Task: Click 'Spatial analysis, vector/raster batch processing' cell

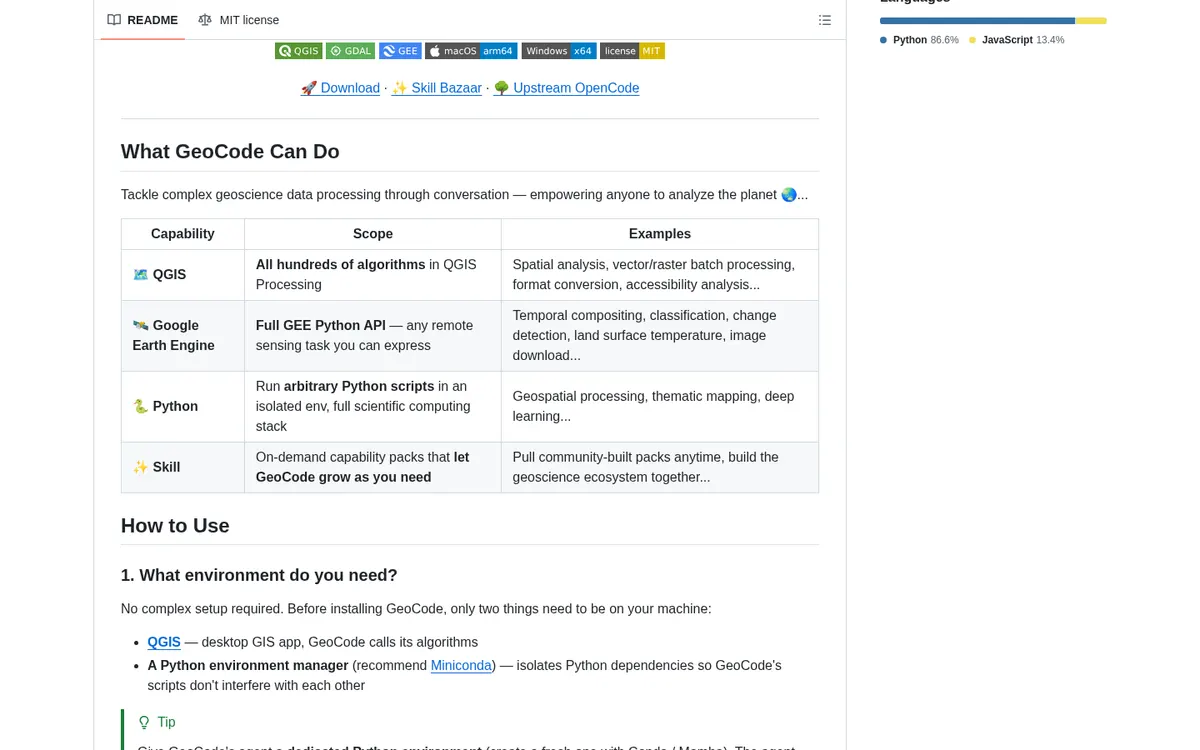Action: tap(660, 275)
